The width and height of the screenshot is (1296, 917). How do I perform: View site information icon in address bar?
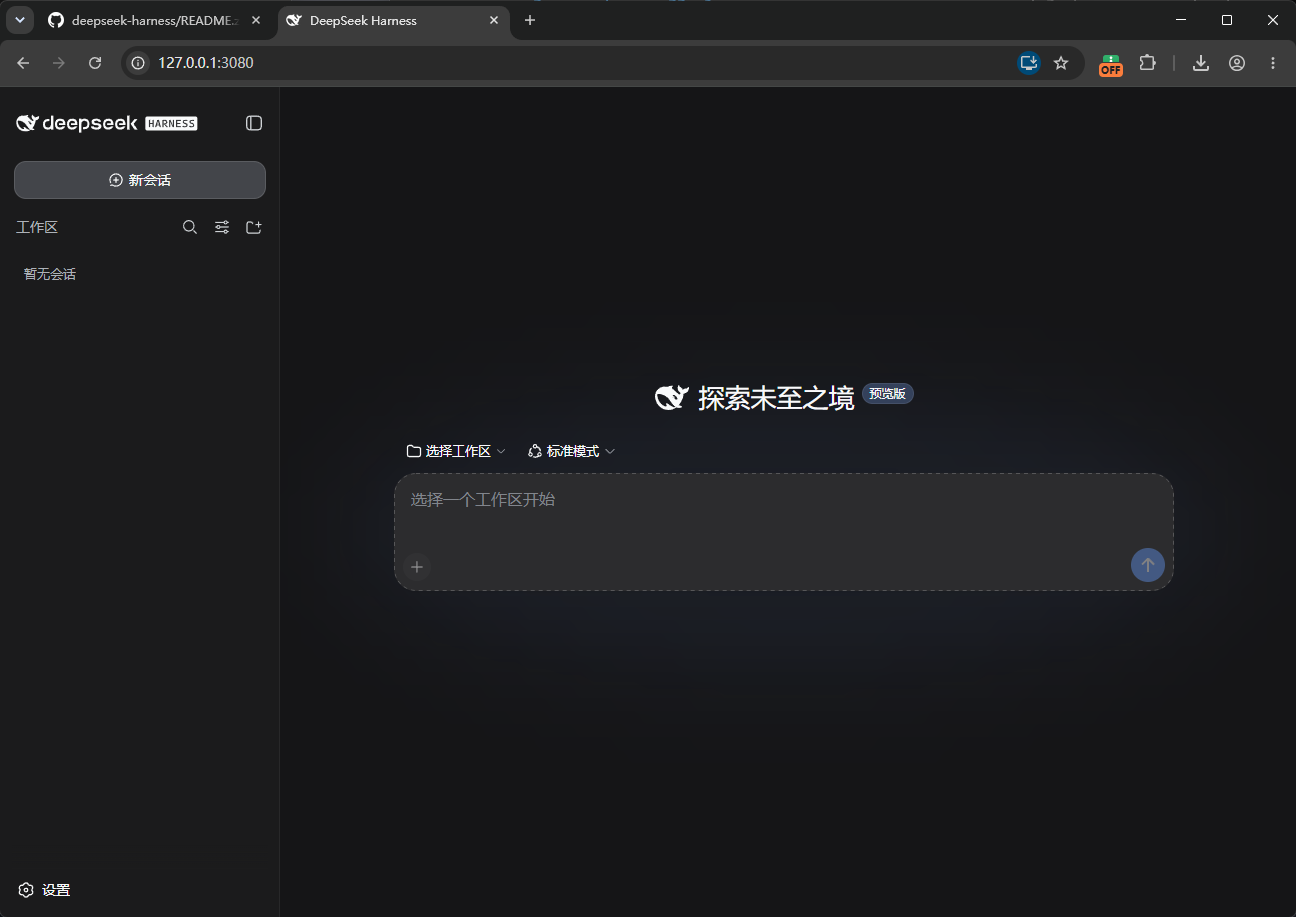[x=139, y=63]
